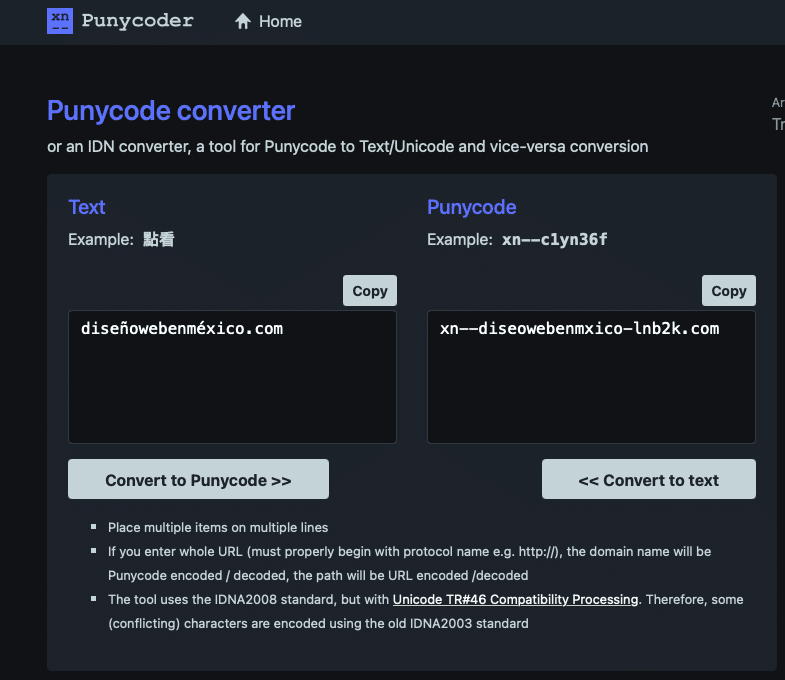
Task: Click the example xn--c1yn36f
Action: 555,239
